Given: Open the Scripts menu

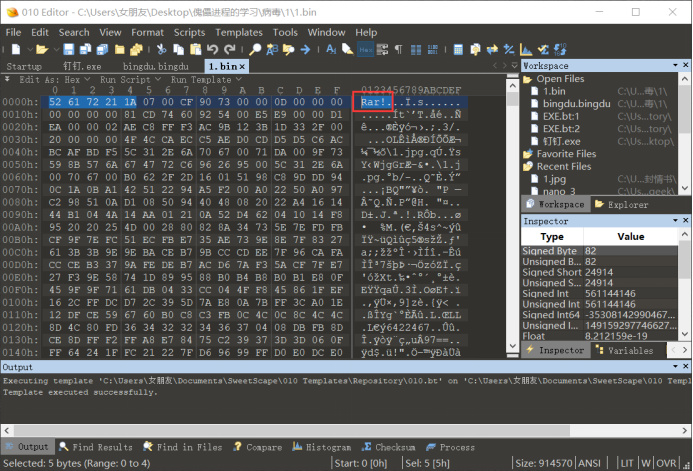Looking at the screenshot, I should 189,32.
